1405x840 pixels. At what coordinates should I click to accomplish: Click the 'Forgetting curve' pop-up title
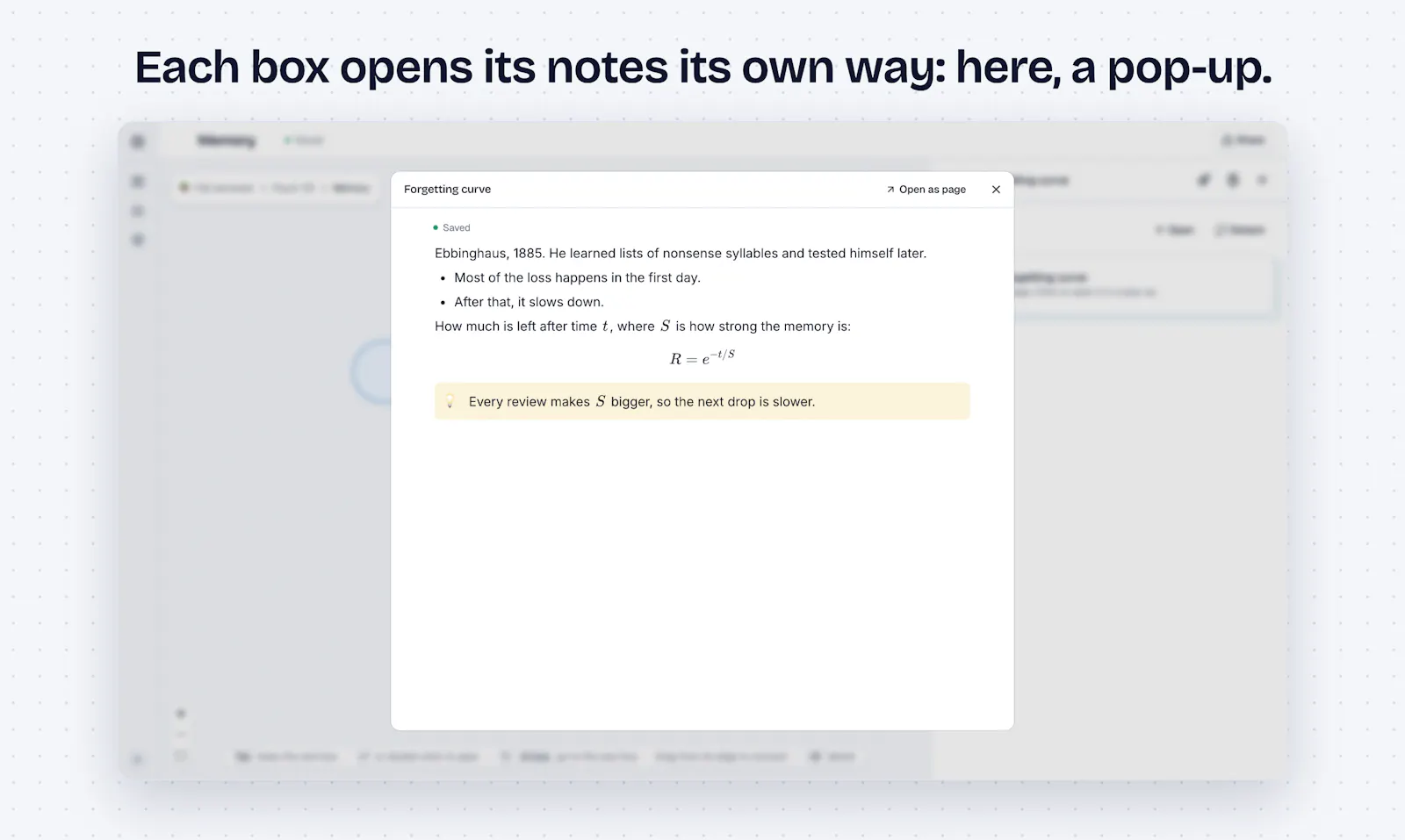(x=447, y=190)
